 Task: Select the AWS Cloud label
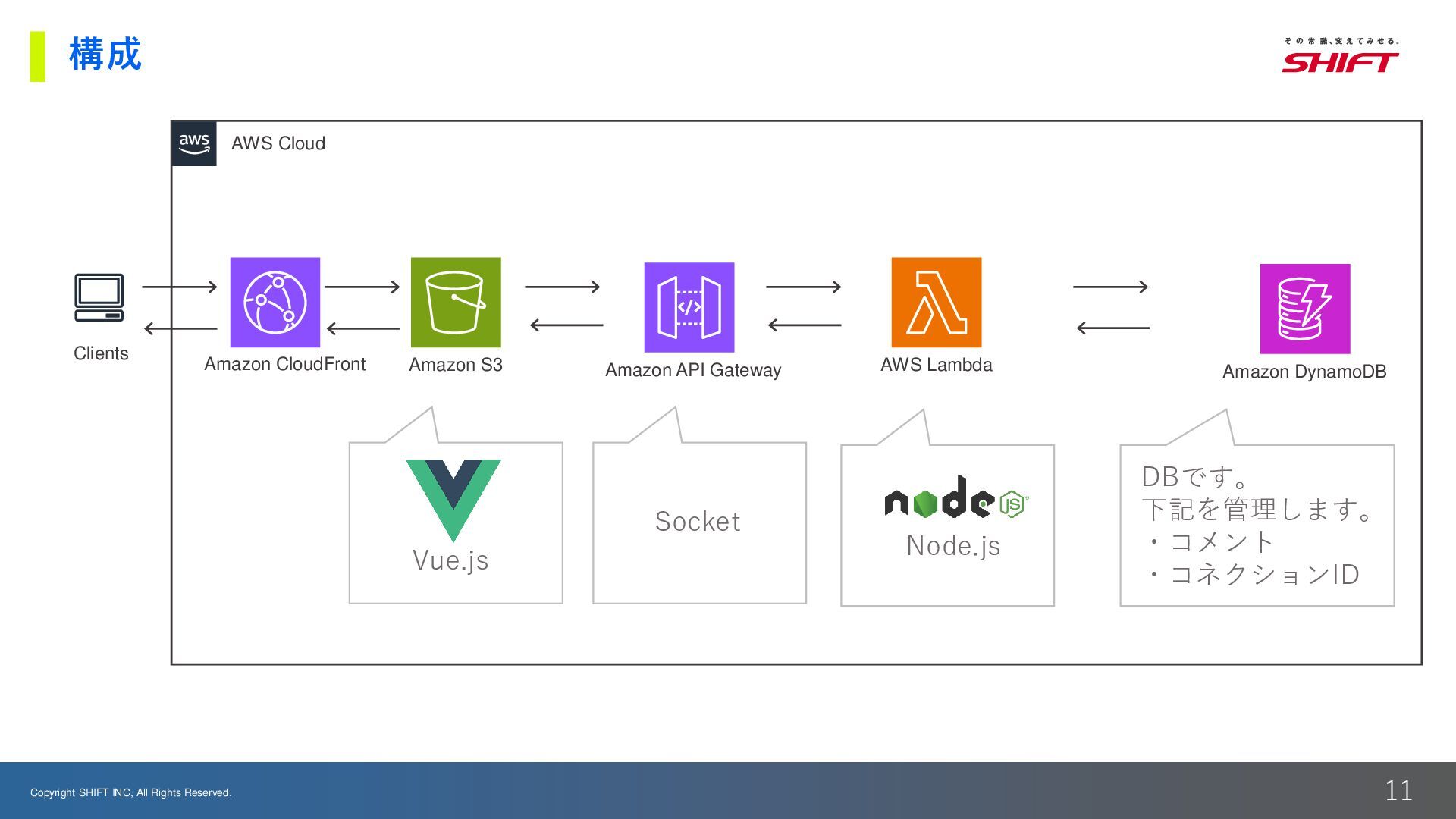278,143
